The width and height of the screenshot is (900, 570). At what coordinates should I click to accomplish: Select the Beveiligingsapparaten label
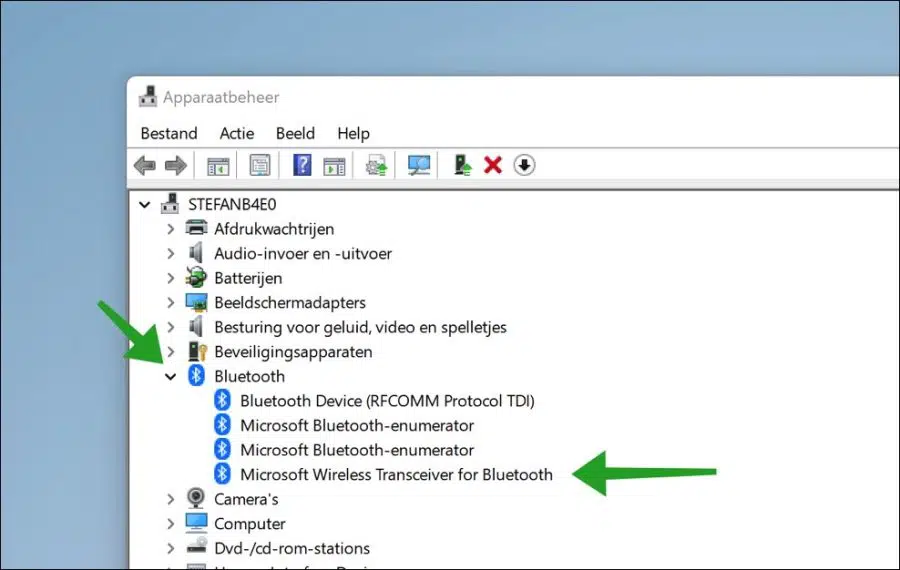[293, 352]
